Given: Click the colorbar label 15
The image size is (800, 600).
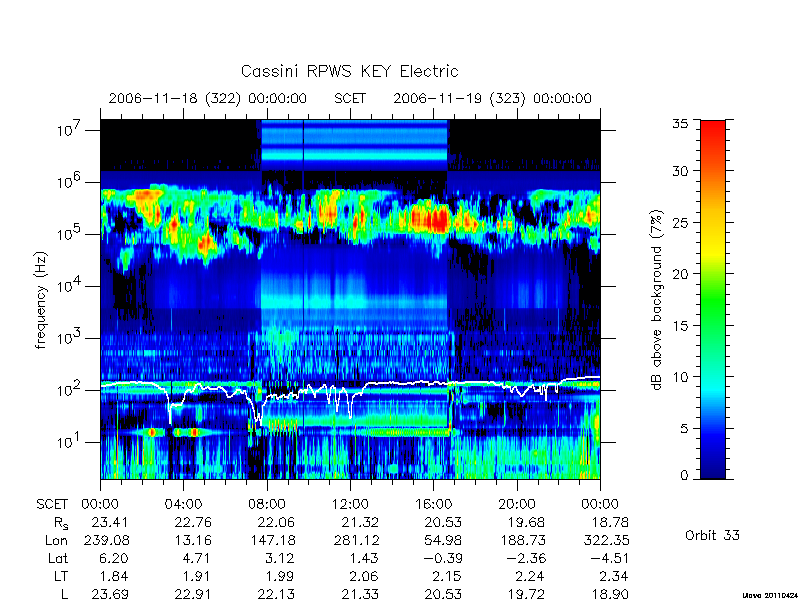Looking at the screenshot, I should click(x=680, y=325).
